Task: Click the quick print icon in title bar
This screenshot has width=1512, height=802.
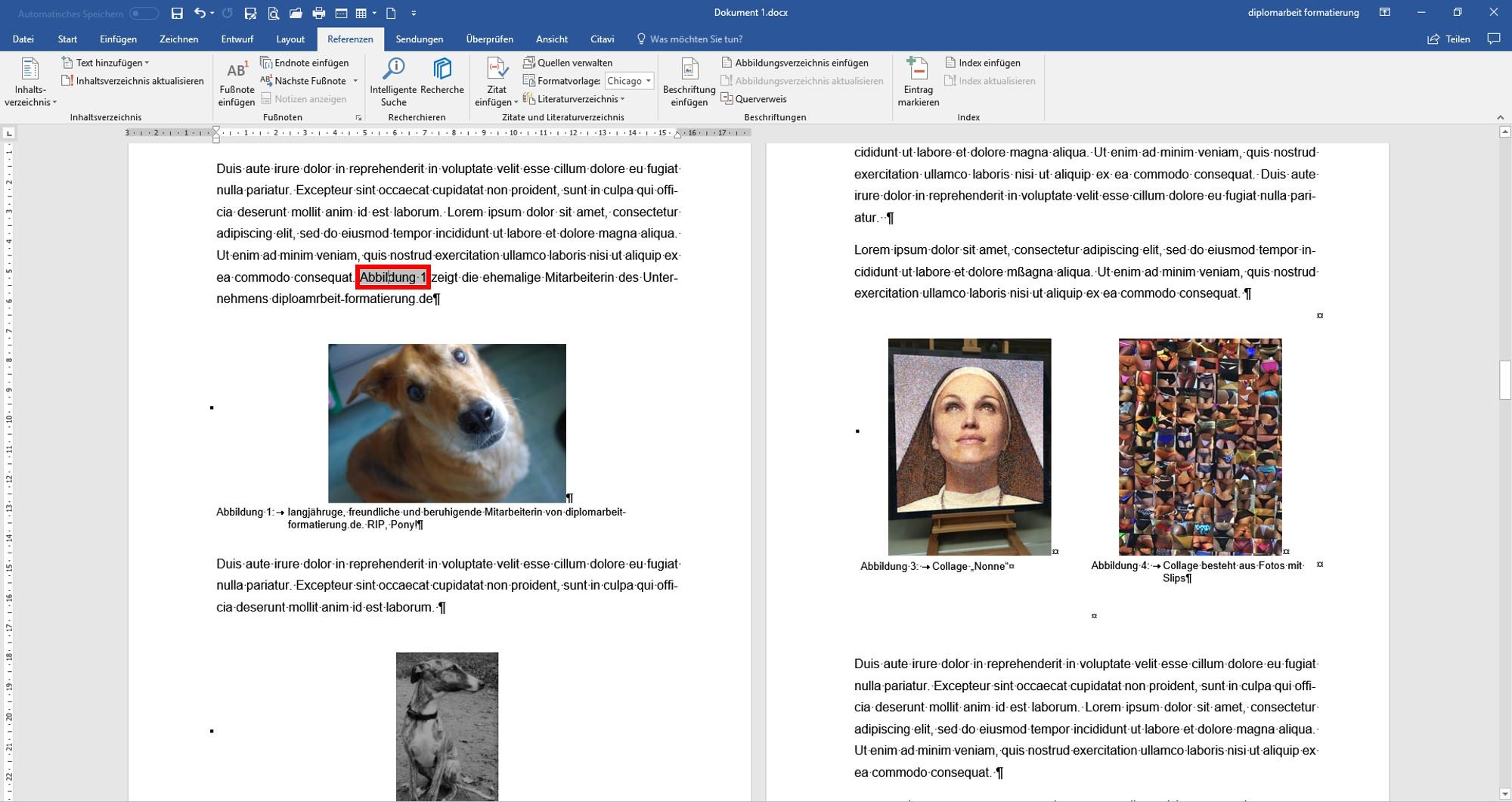Action: tap(319, 13)
